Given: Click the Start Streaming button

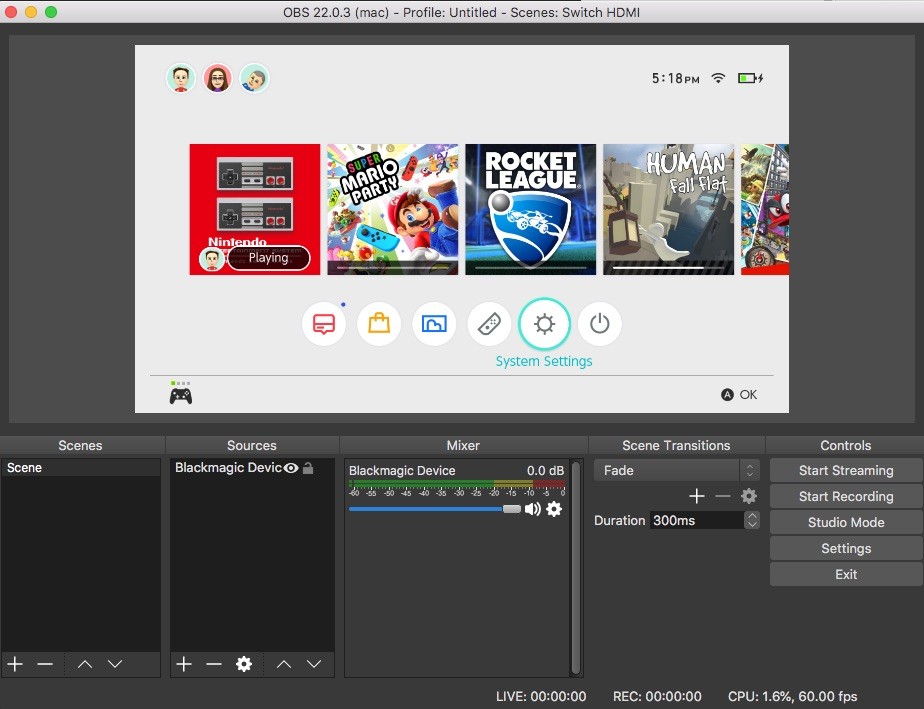Looking at the screenshot, I should (x=846, y=470).
